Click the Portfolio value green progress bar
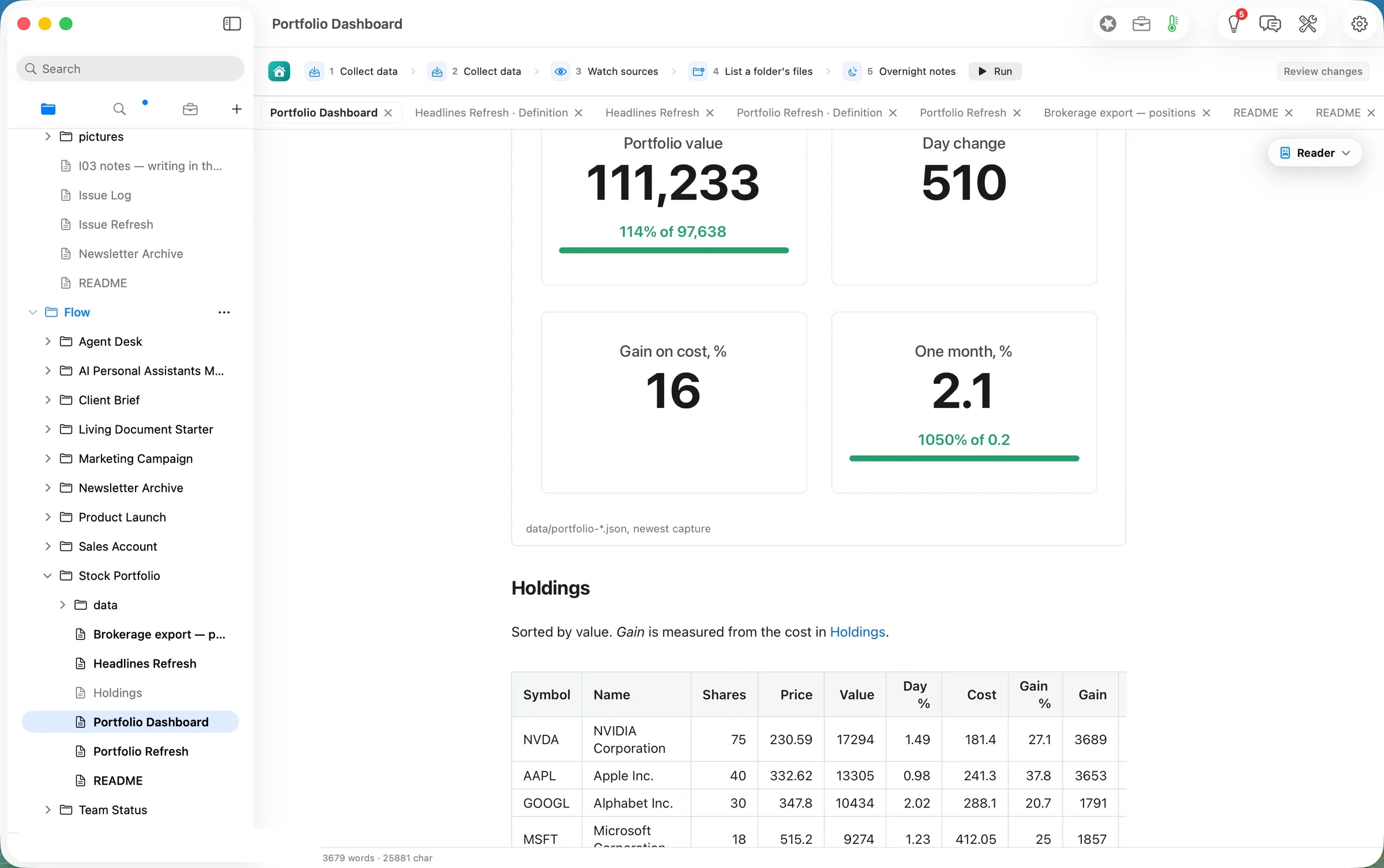This screenshot has height=868, width=1384. click(x=674, y=251)
